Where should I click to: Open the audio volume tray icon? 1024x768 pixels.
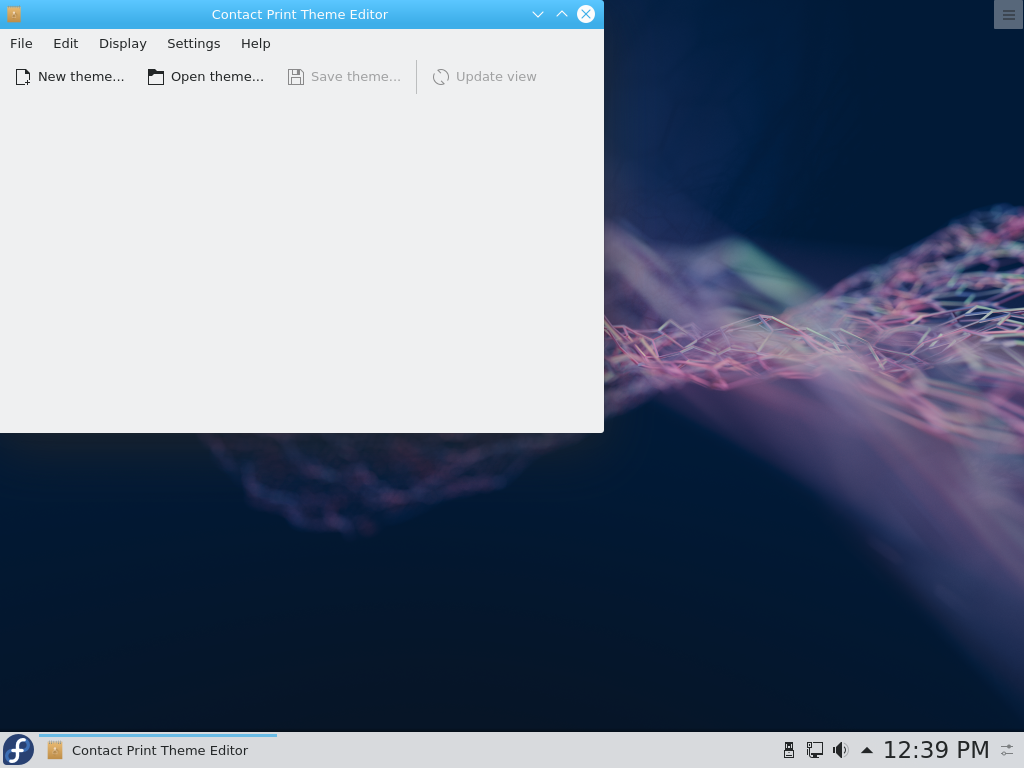[840, 750]
